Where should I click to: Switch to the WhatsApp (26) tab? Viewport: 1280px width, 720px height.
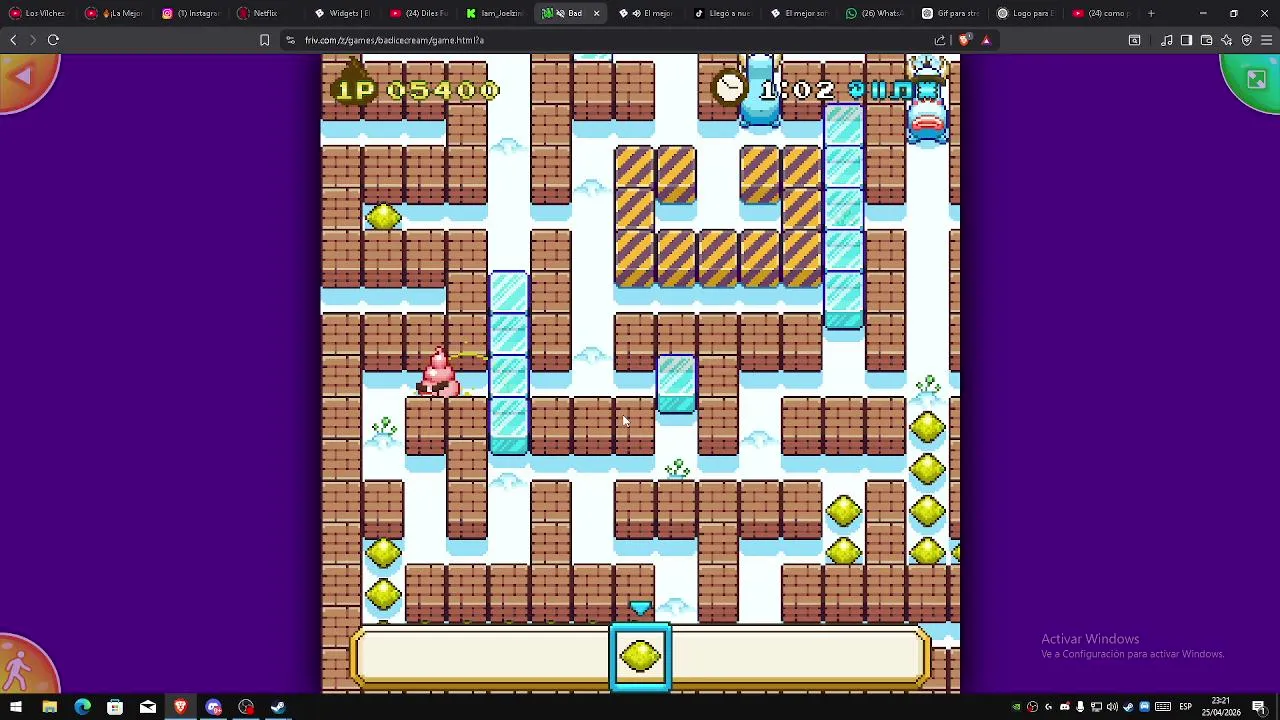875,13
